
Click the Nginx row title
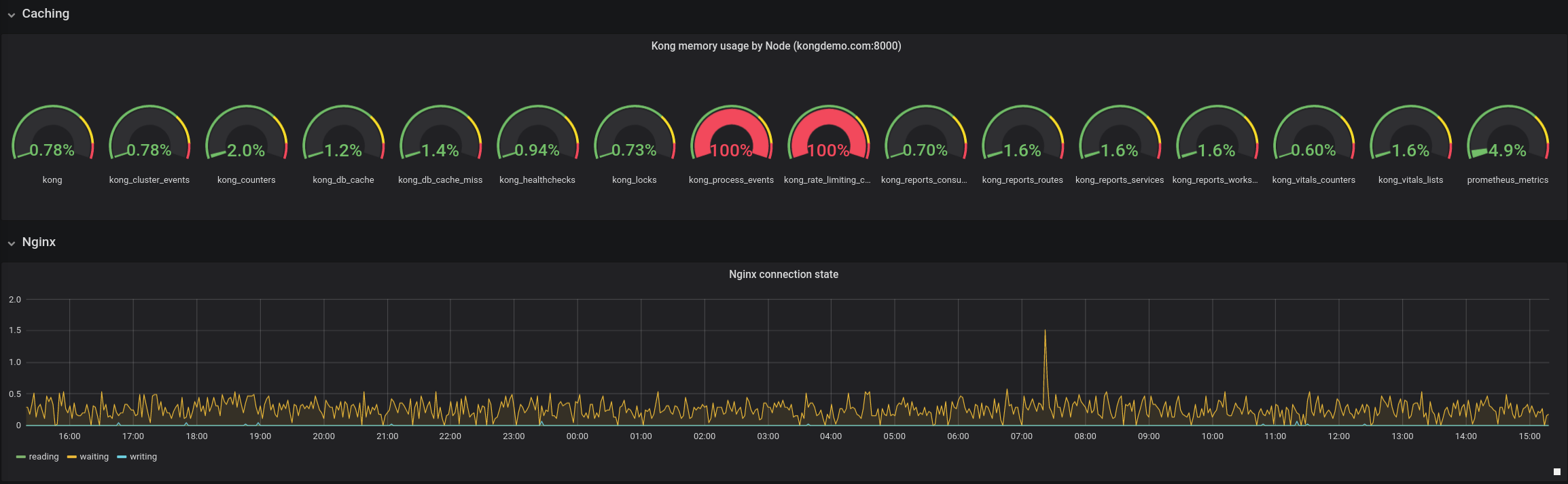click(x=39, y=242)
